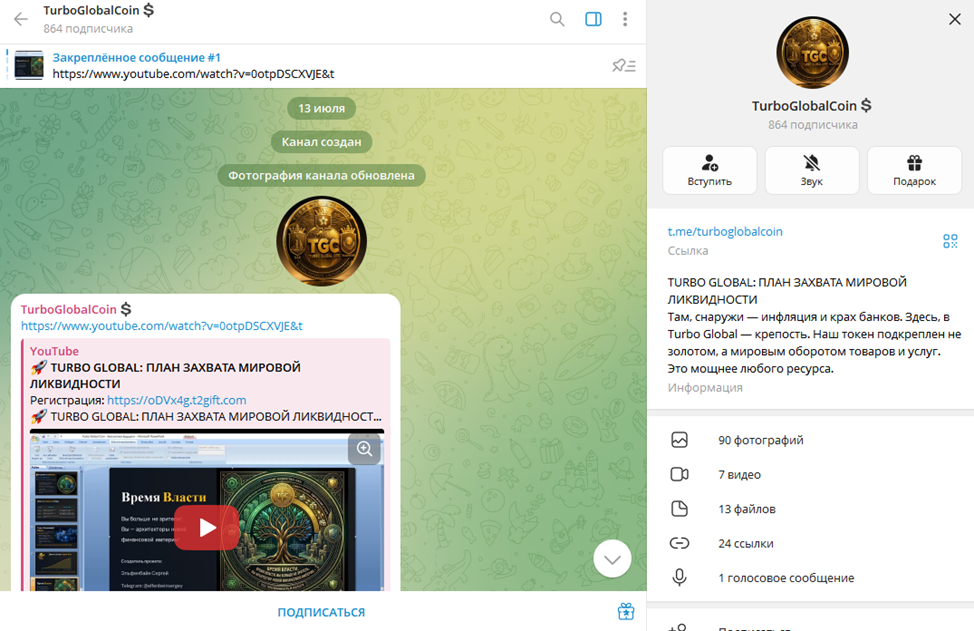Click the photos icon beside 90 фотографий

[680, 440]
